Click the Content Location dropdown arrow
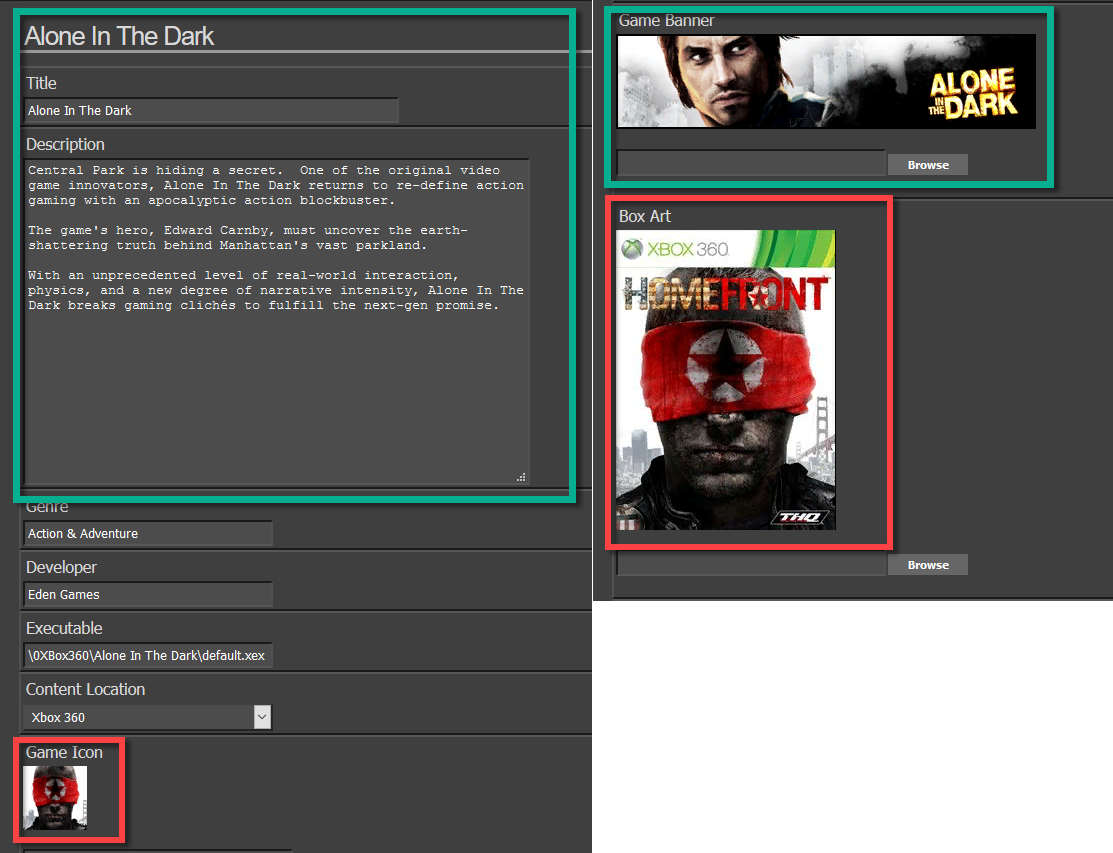The height and width of the screenshot is (853, 1113). pos(262,717)
